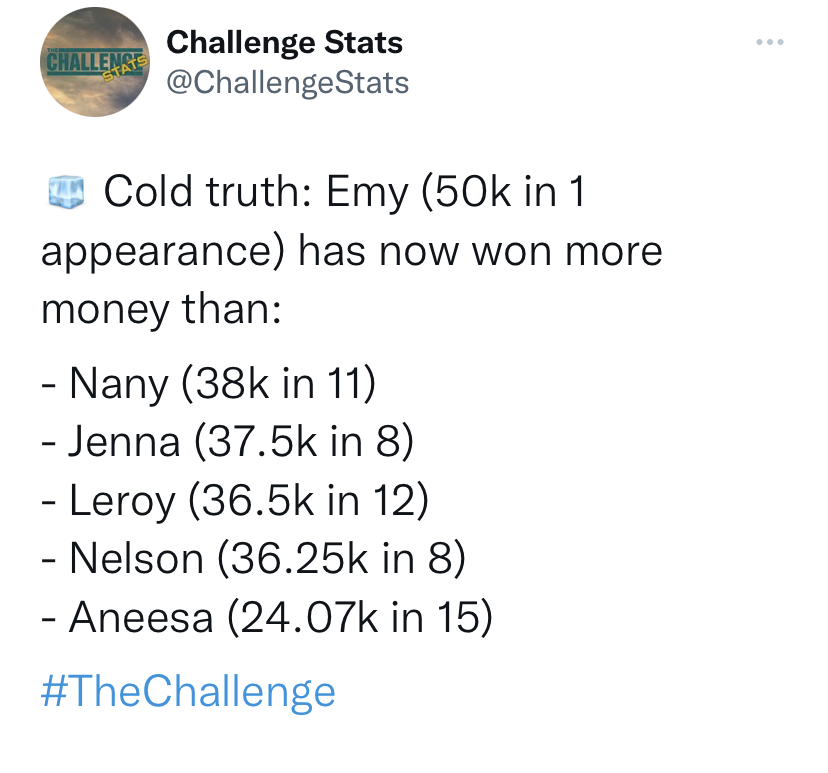Open the three-dot more options menu

769,42
